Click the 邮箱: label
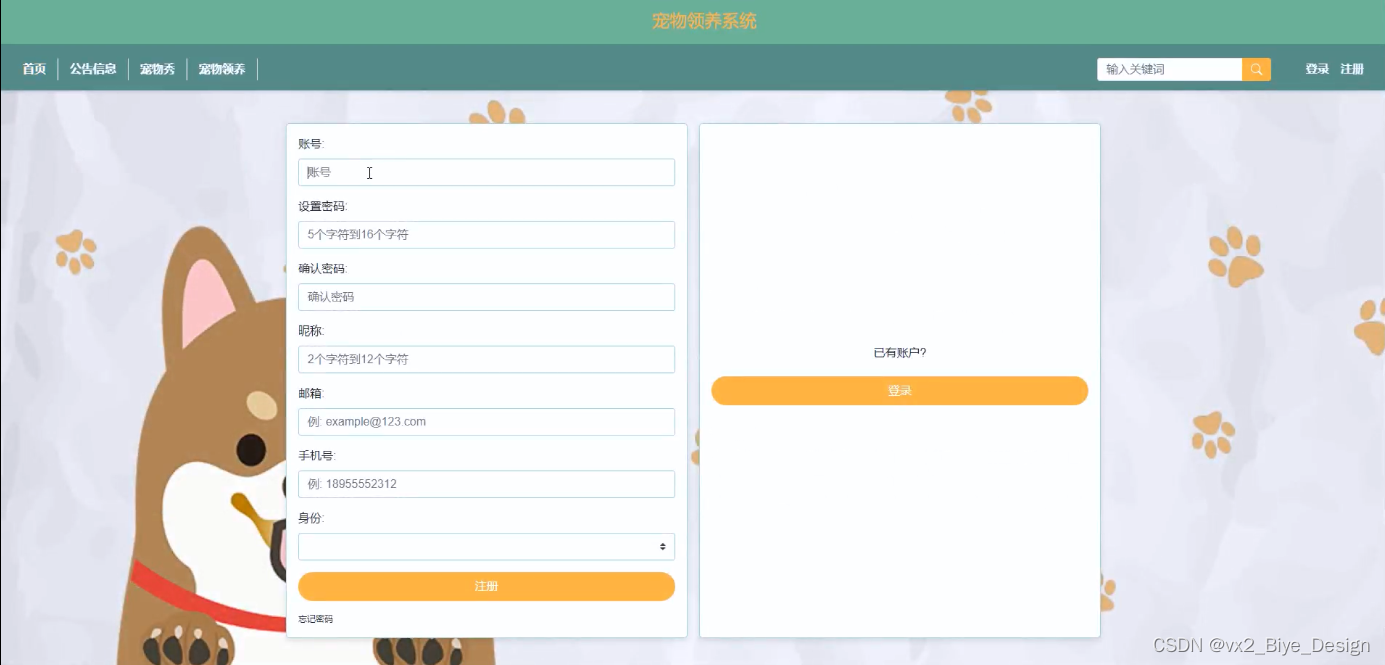 click(311, 394)
